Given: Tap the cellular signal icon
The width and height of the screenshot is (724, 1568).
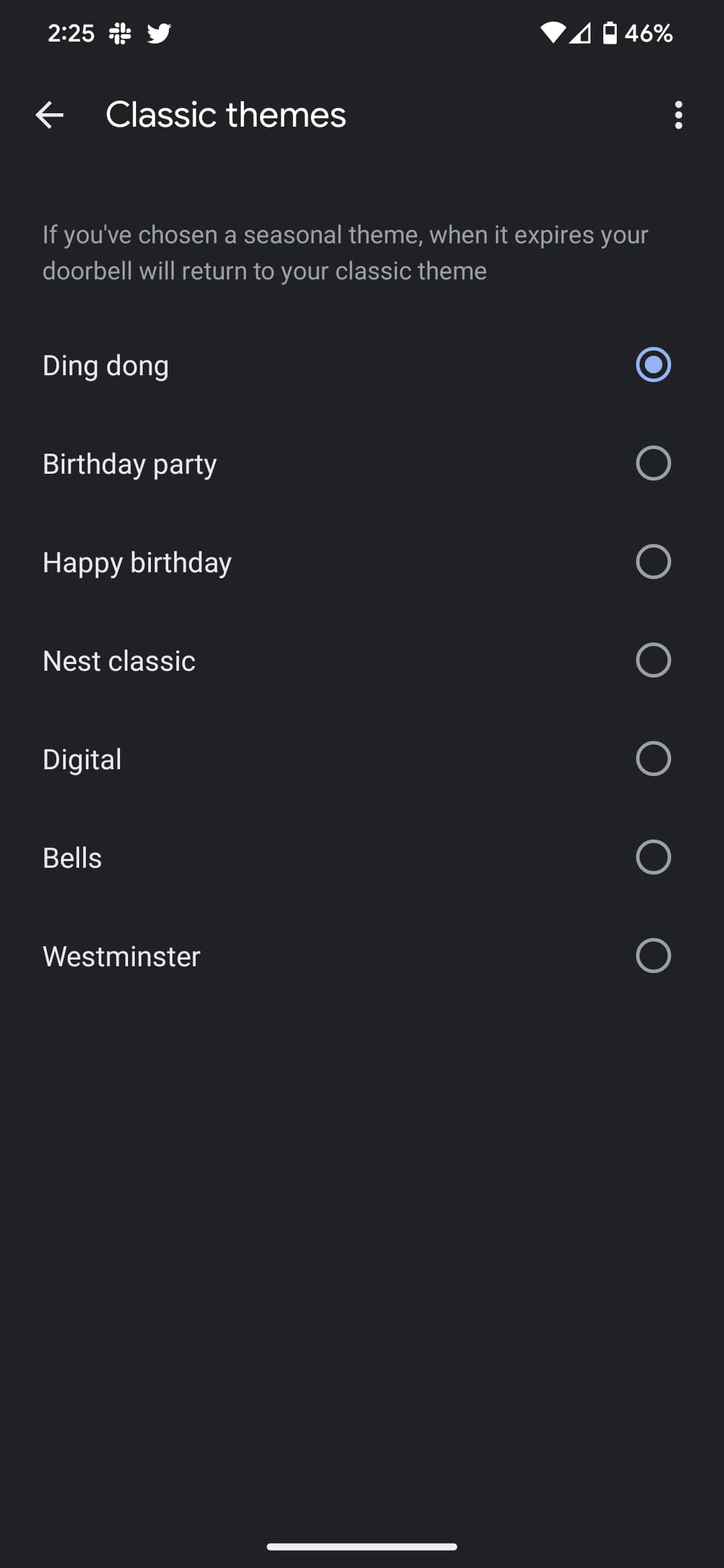Looking at the screenshot, I should [x=581, y=33].
